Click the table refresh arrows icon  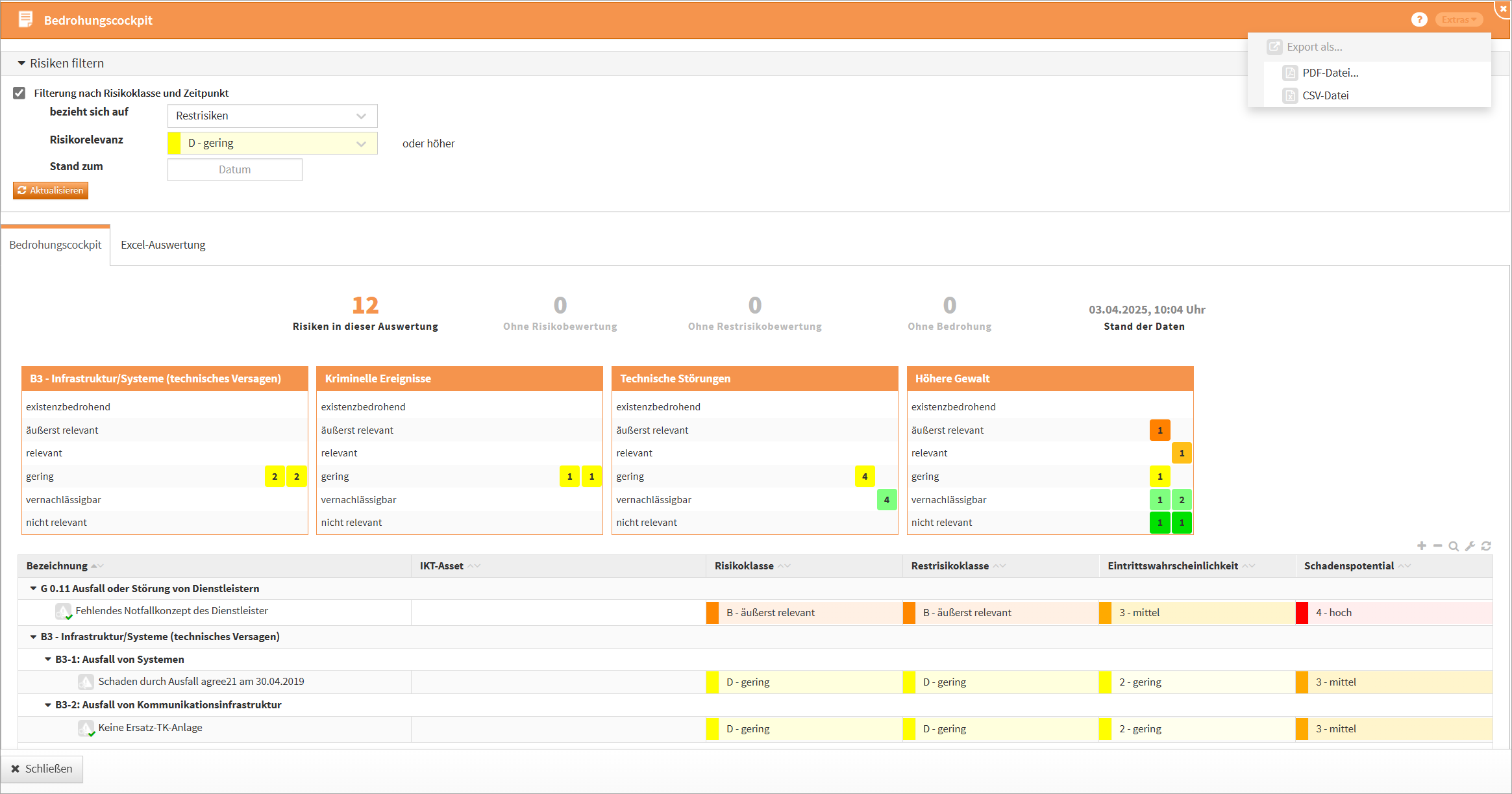coord(1486,546)
